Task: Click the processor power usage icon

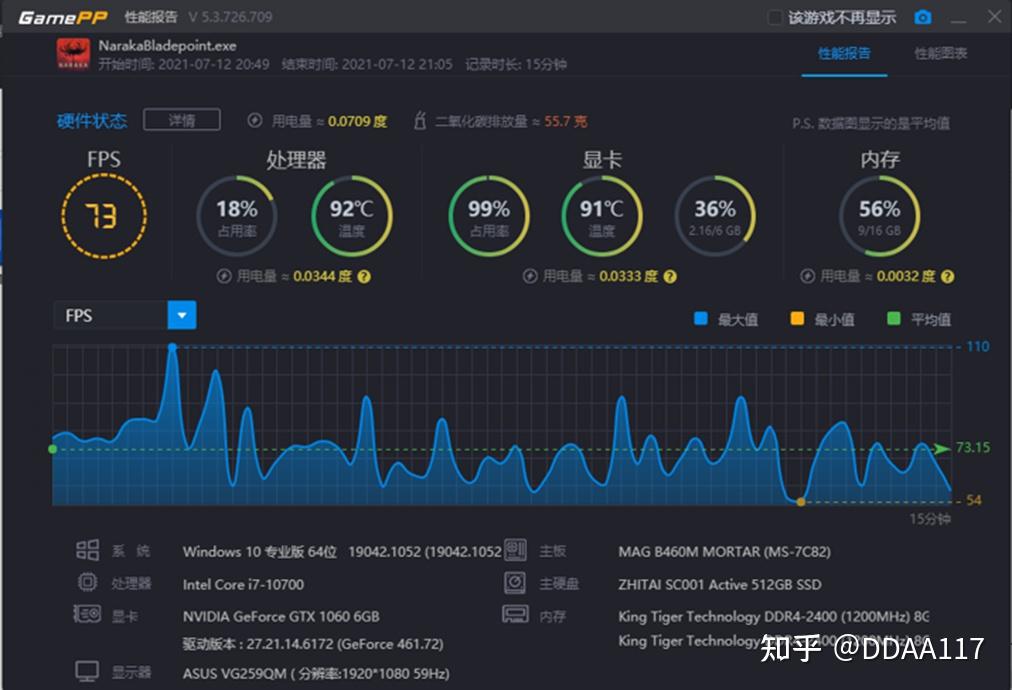Action: click(224, 276)
